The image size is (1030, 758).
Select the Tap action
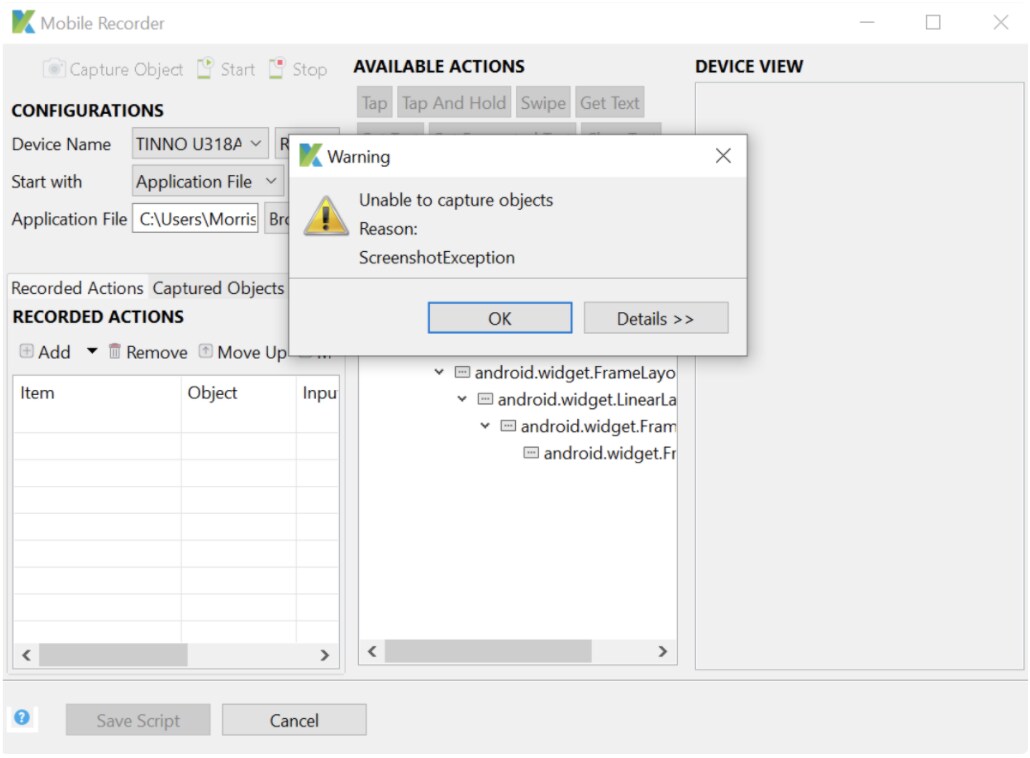tap(374, 102)
